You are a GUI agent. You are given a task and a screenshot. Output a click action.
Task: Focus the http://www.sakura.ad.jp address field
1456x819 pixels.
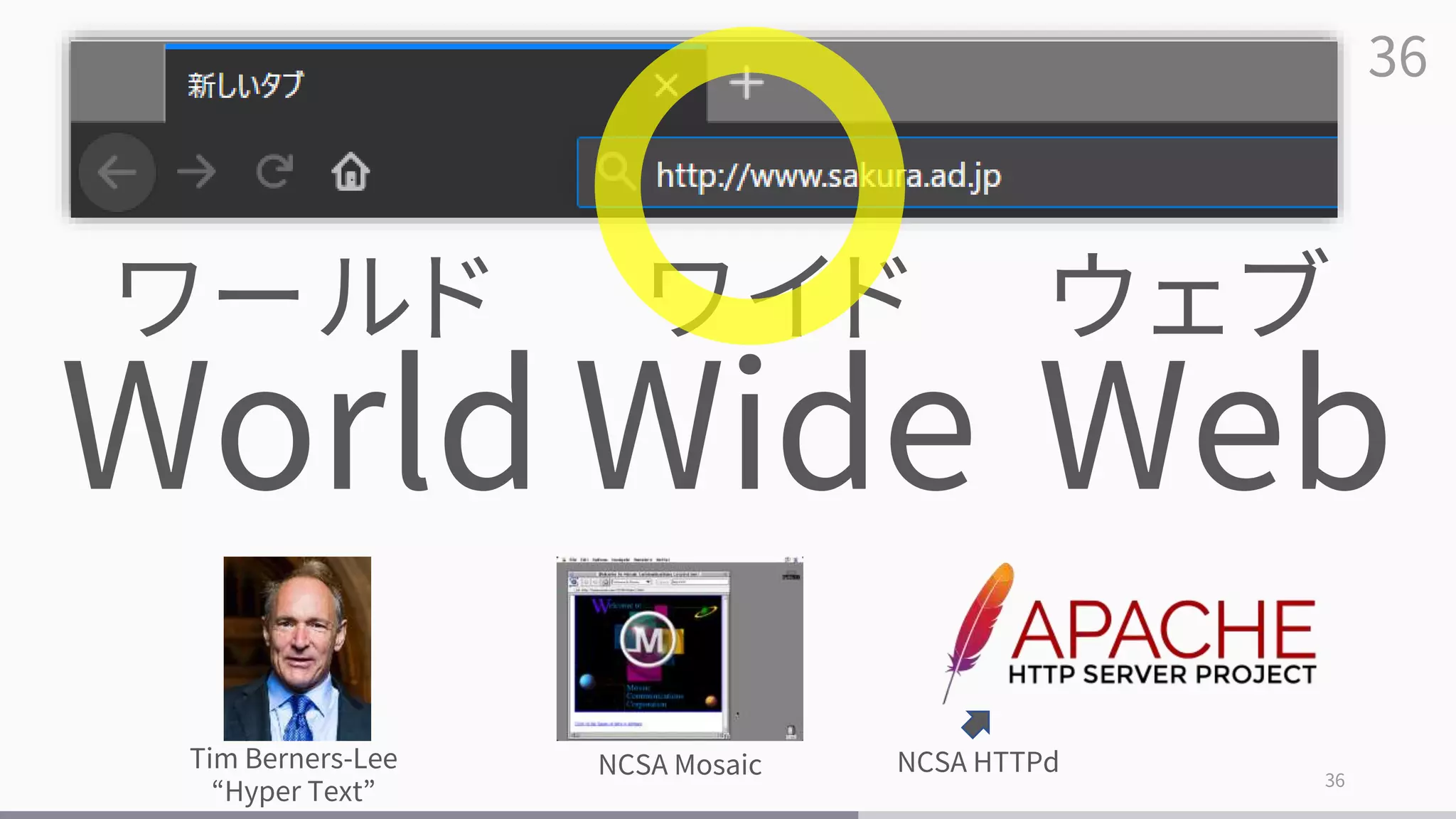click(958, 173)
